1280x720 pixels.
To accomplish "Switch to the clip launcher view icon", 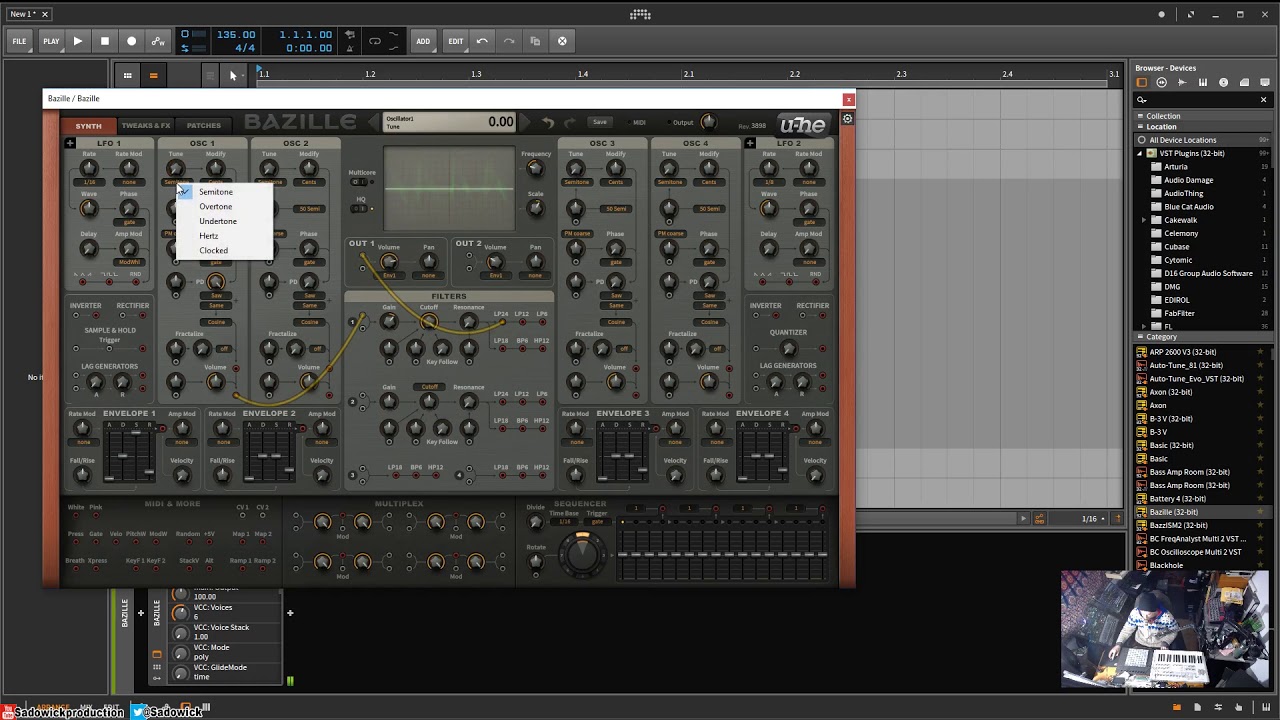I will pyautogui.click(x=127, y=75).
